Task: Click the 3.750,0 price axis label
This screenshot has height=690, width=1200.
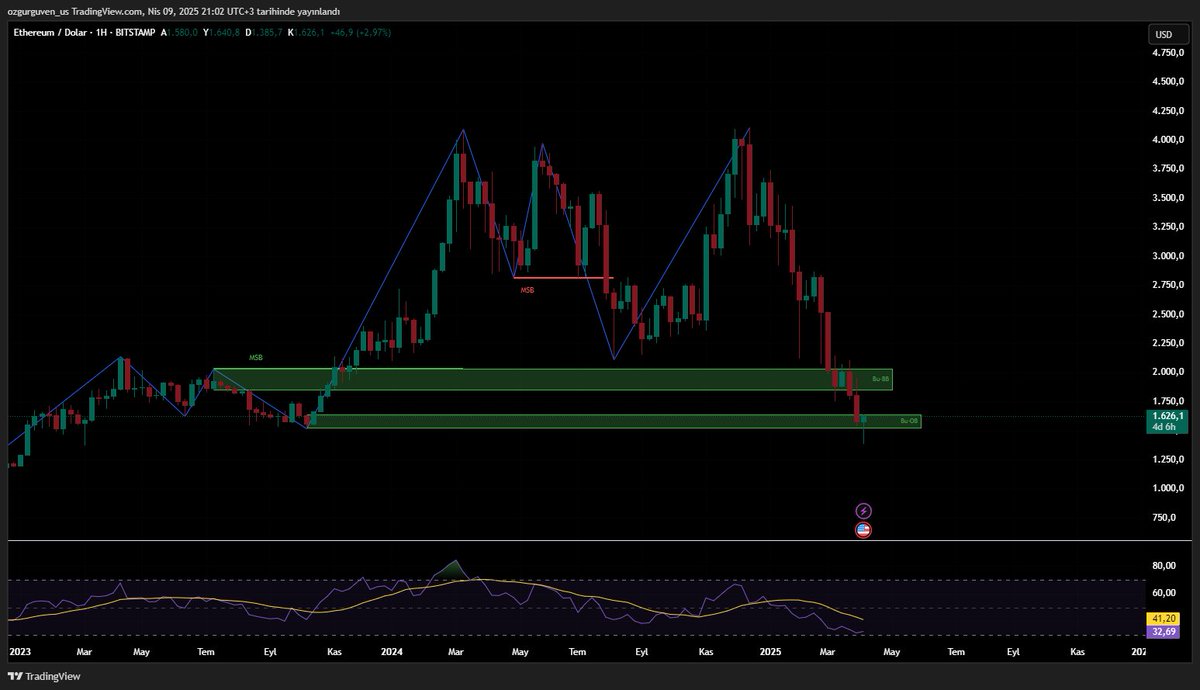Action: [x=1168, y=169]
